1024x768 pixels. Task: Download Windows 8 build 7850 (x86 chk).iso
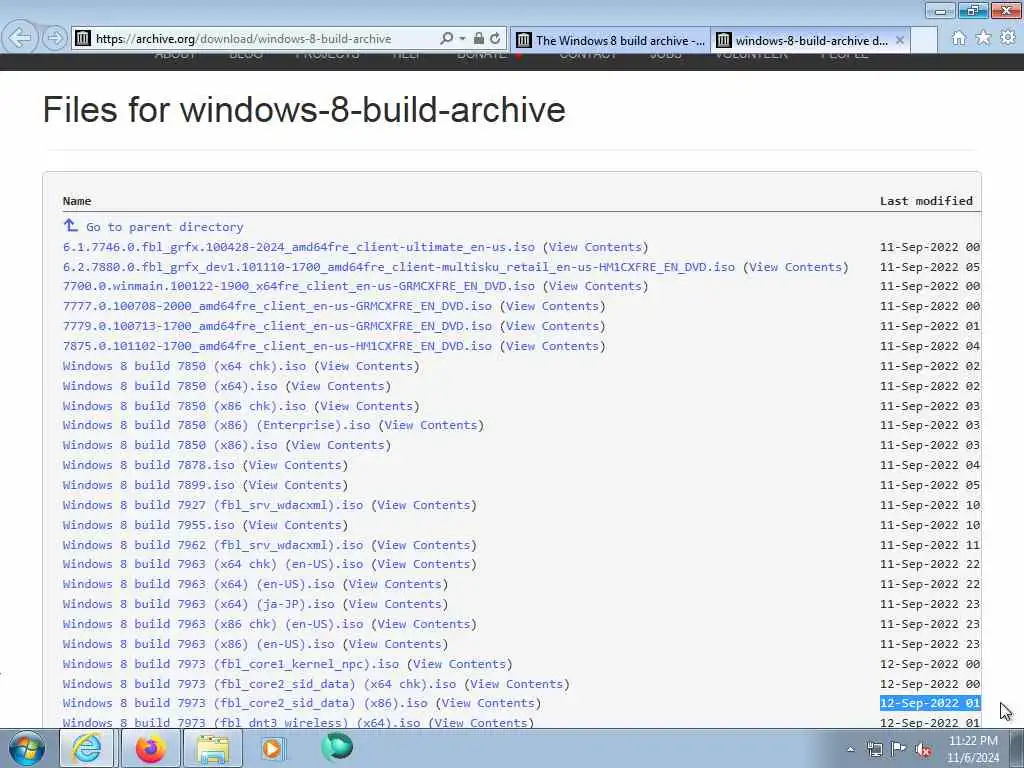(184, 406)
